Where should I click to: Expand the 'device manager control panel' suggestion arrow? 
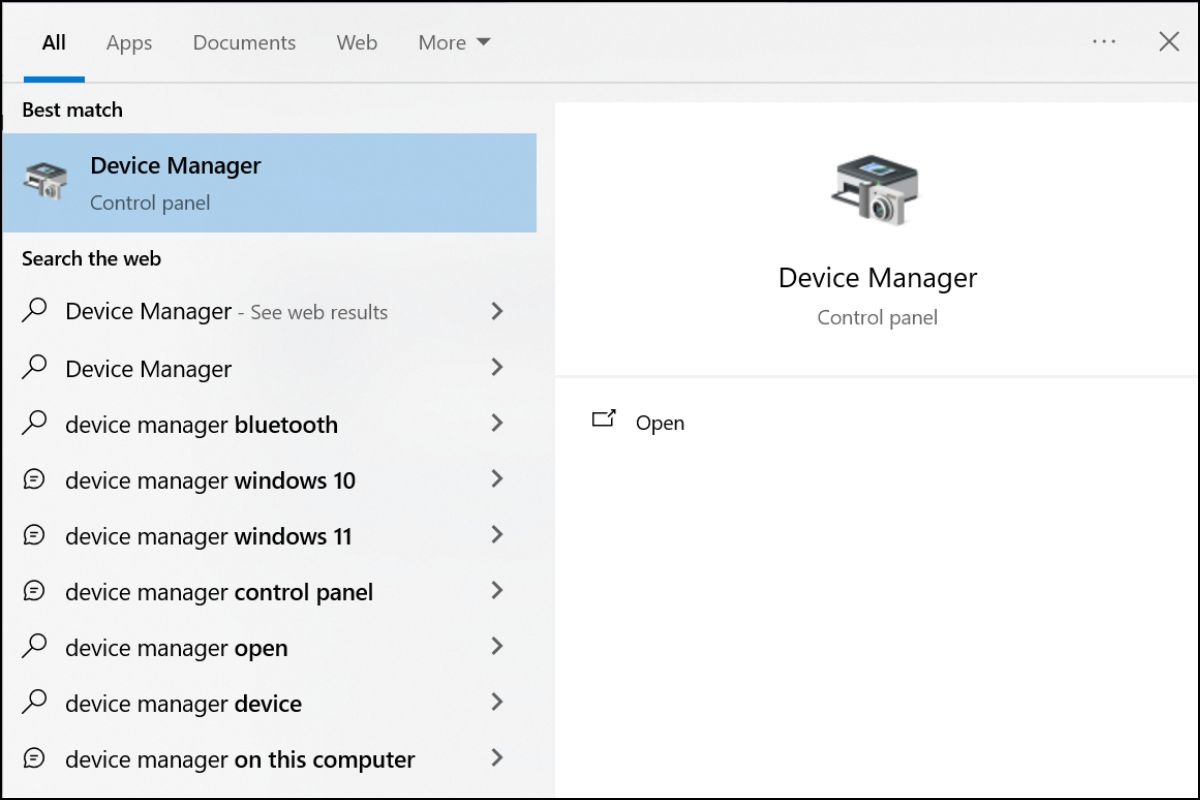tap(497, 592)
